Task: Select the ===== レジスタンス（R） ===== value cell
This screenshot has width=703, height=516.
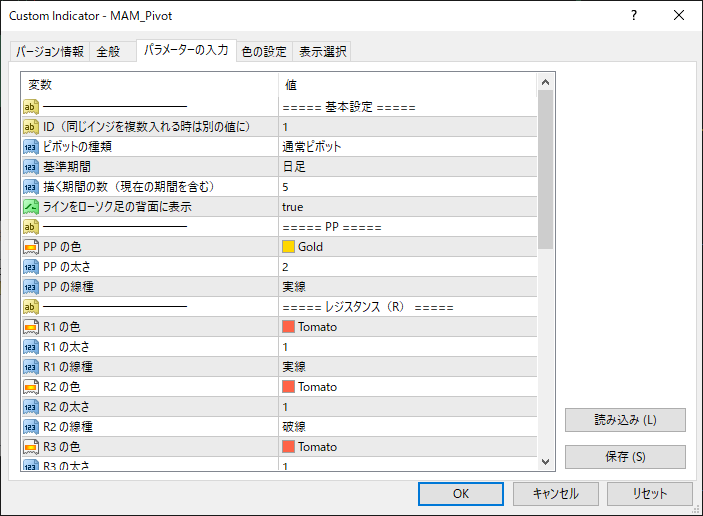Action: 408,307
